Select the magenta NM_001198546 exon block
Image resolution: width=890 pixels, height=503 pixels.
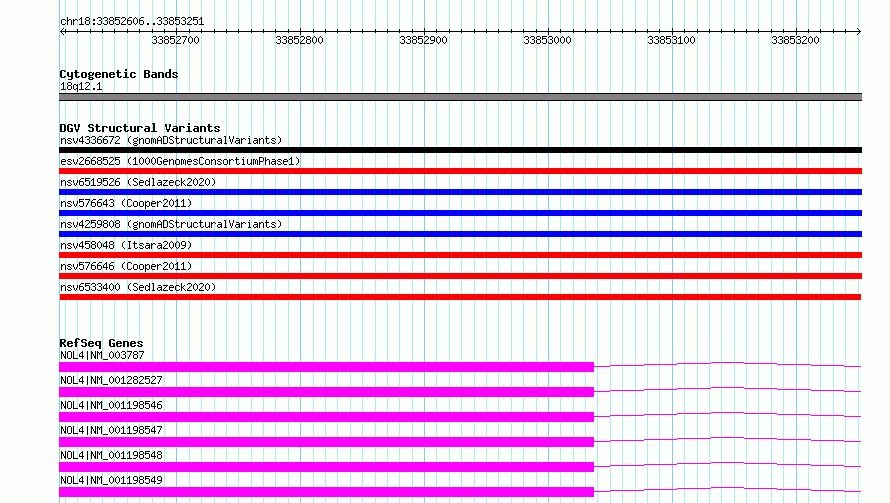[x=326, y=417]
